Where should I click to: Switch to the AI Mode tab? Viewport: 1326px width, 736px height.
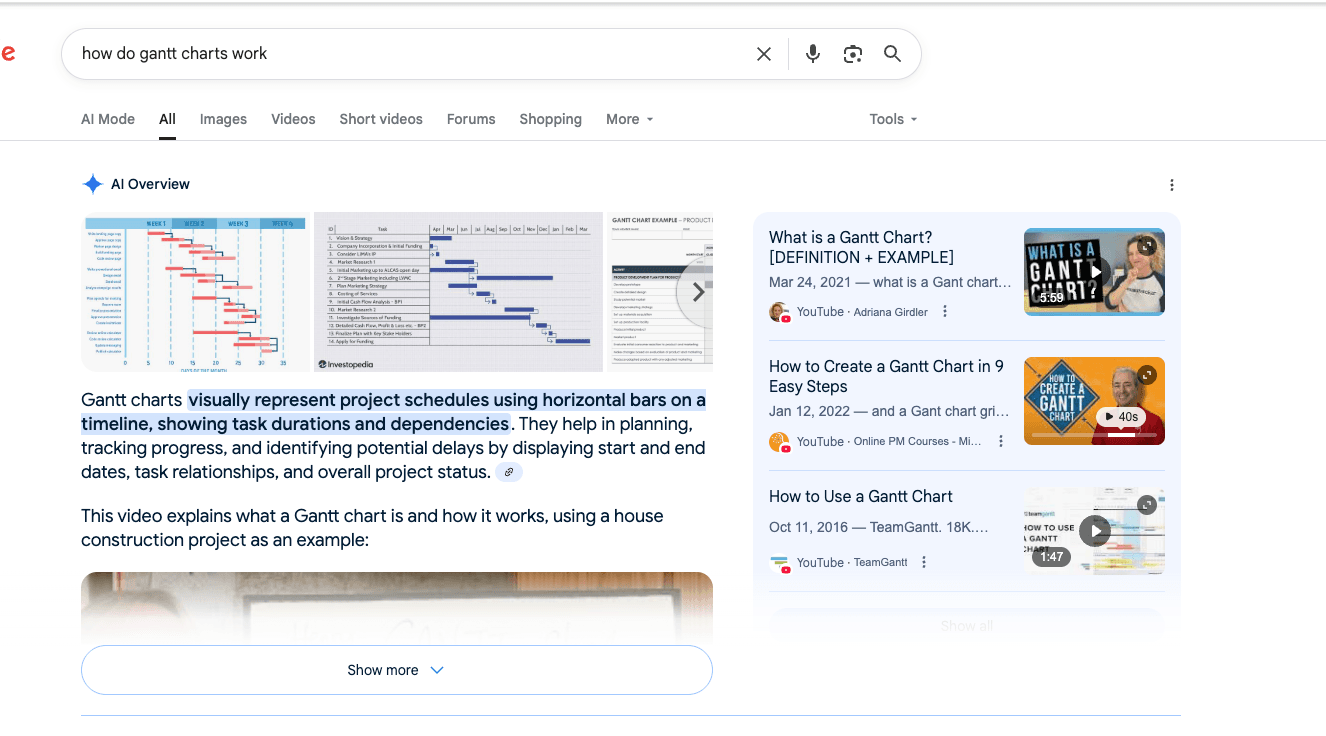pyautogui.click(x=108, y=119)
